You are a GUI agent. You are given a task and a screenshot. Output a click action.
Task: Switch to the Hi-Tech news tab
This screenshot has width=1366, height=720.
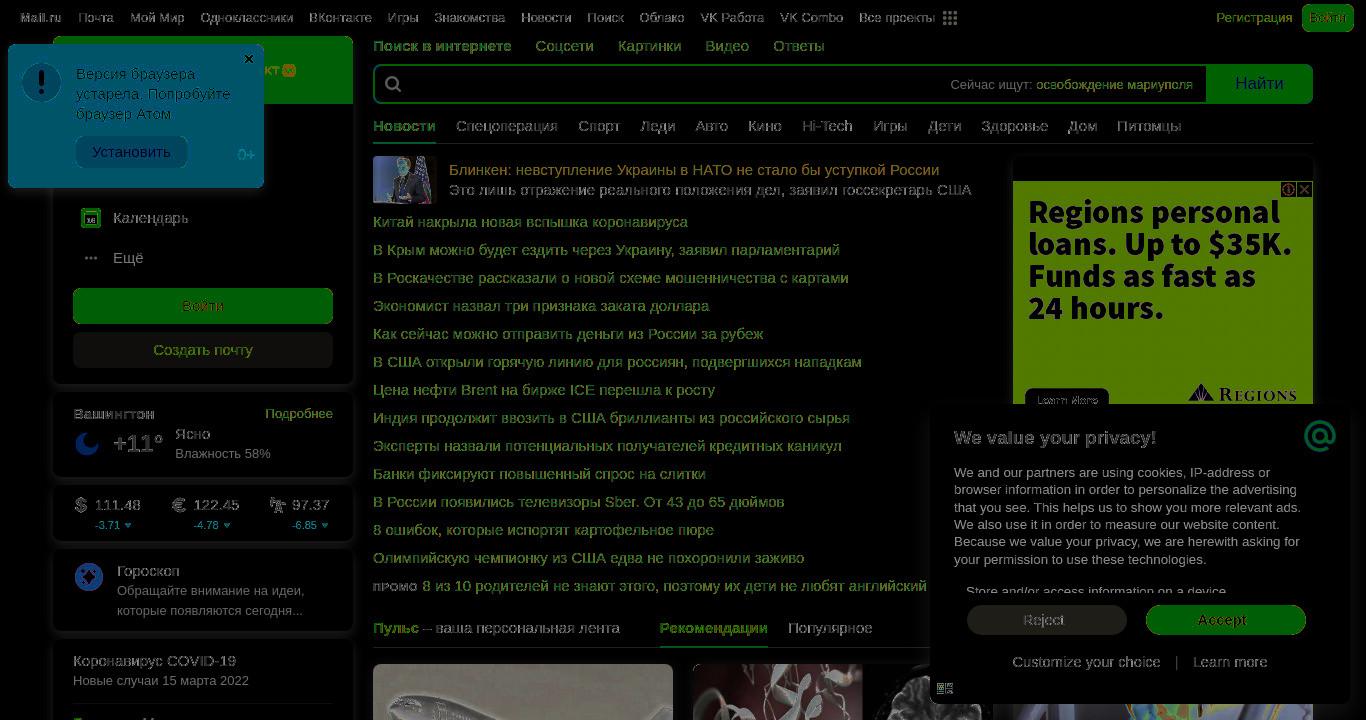click(827, 126)
